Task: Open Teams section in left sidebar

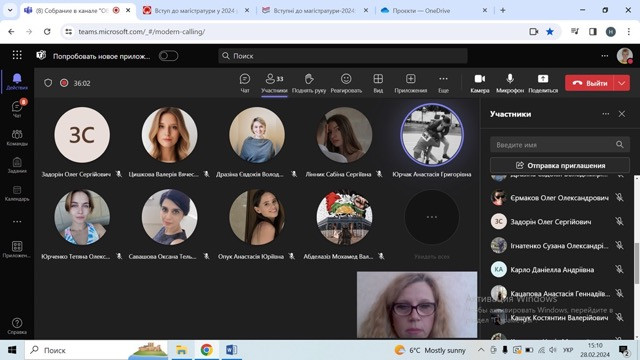Action: pos(17,137)
